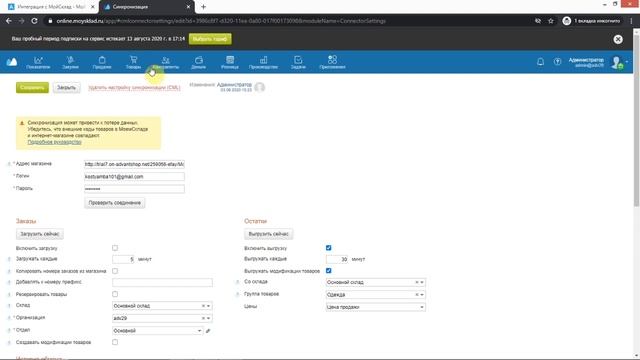Go back in the browser
Viewport: 640px width, 360px height.
[x=9, y=21]
